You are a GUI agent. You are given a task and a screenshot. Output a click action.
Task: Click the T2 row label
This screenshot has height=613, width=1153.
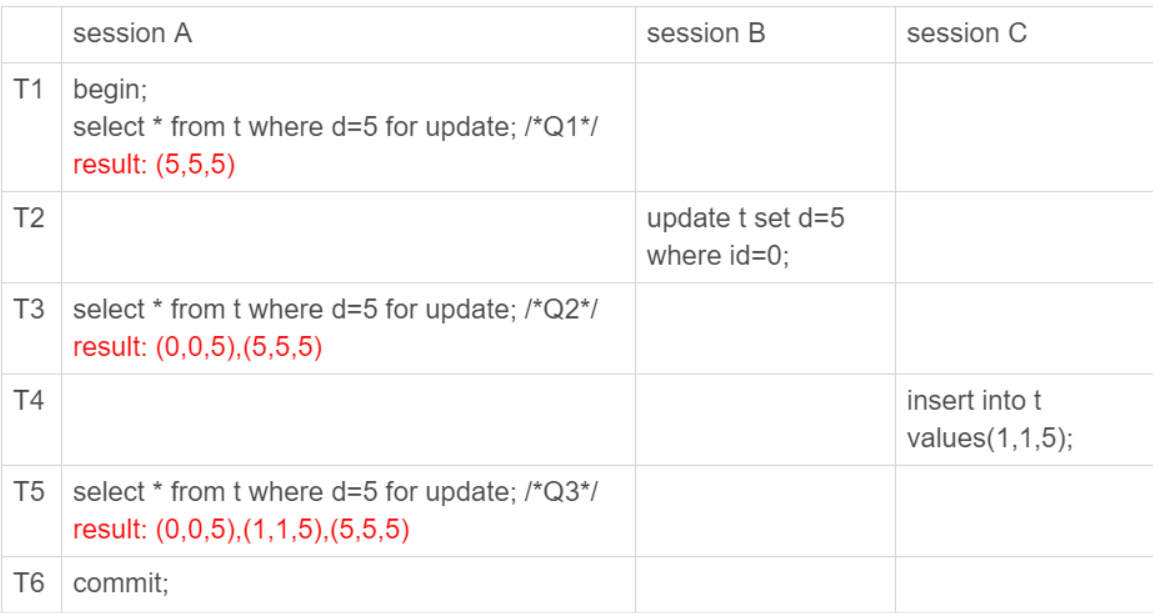(x=30, y=218)
